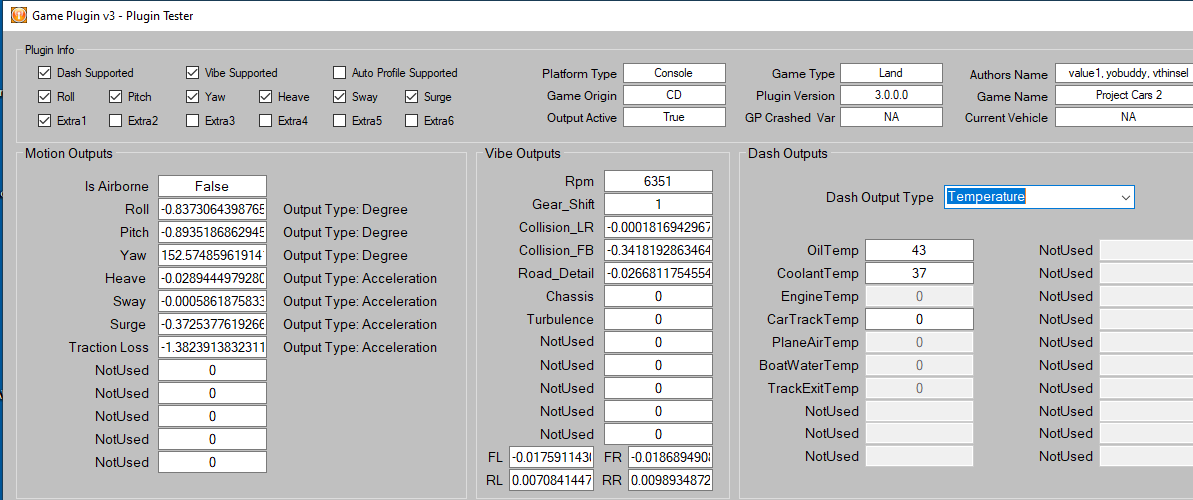
Task: Click the RL wheel value field
Action: pos(552,480)
